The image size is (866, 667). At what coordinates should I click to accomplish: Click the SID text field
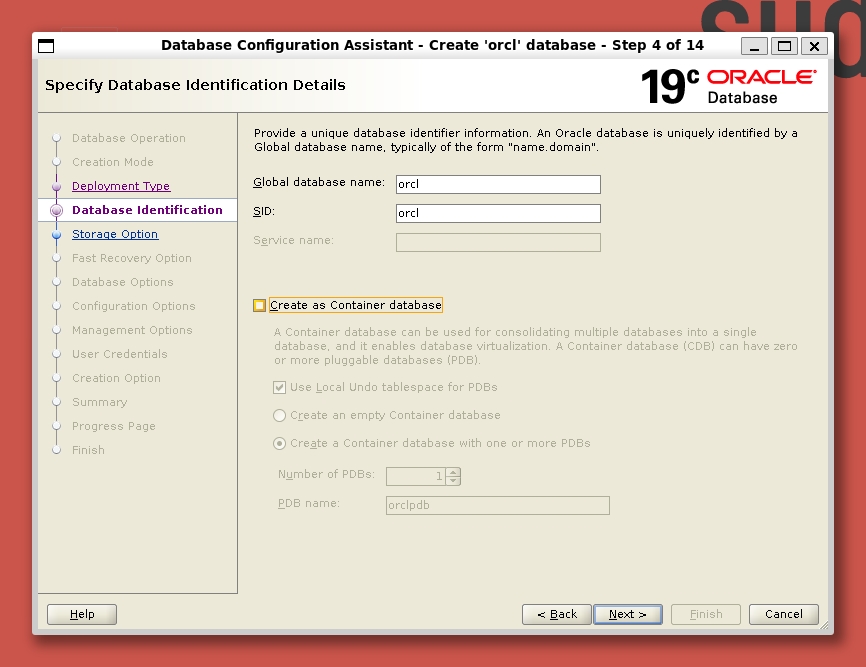498,213
